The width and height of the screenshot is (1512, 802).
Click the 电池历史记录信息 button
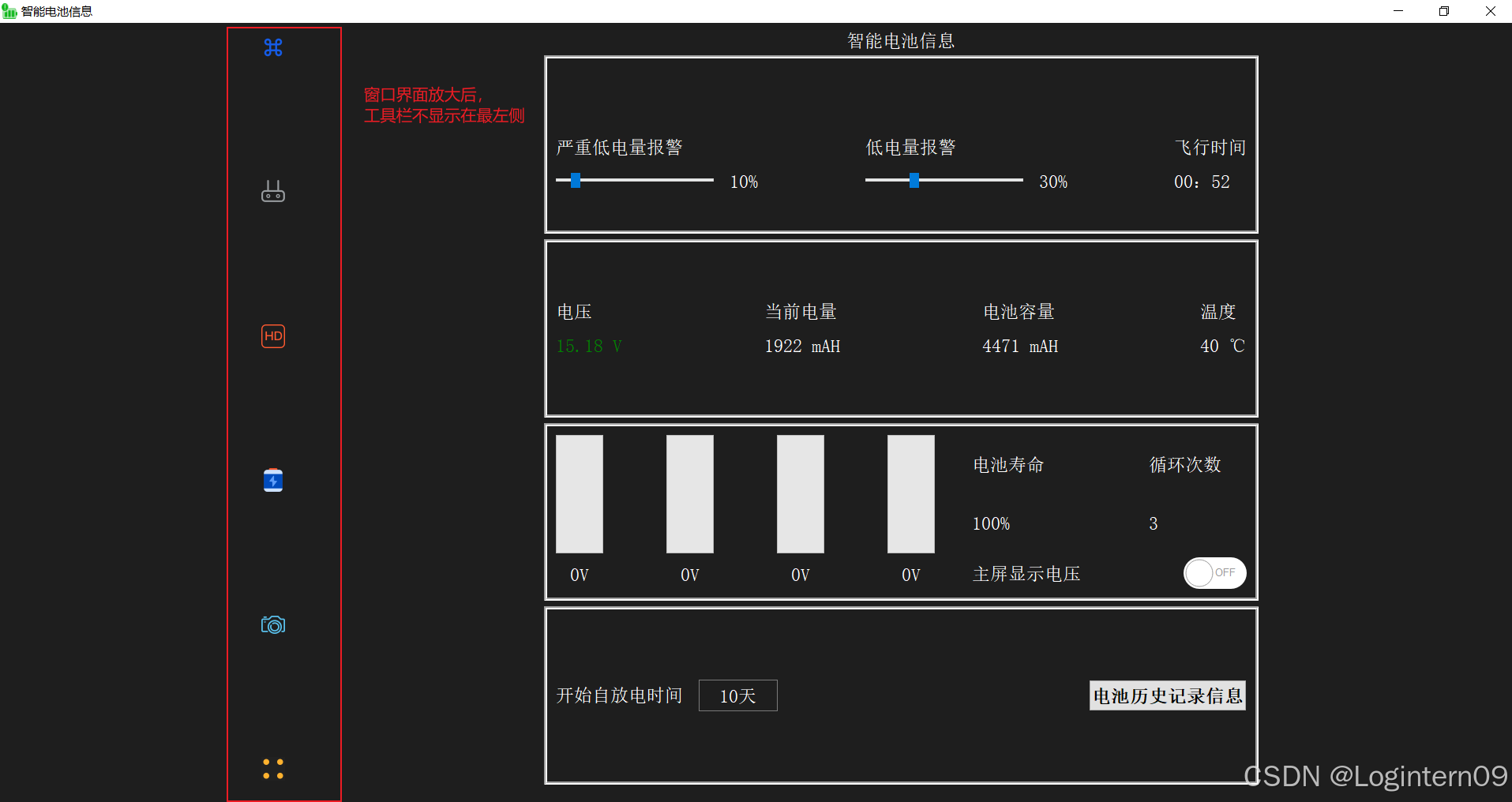click(1168, 695)
